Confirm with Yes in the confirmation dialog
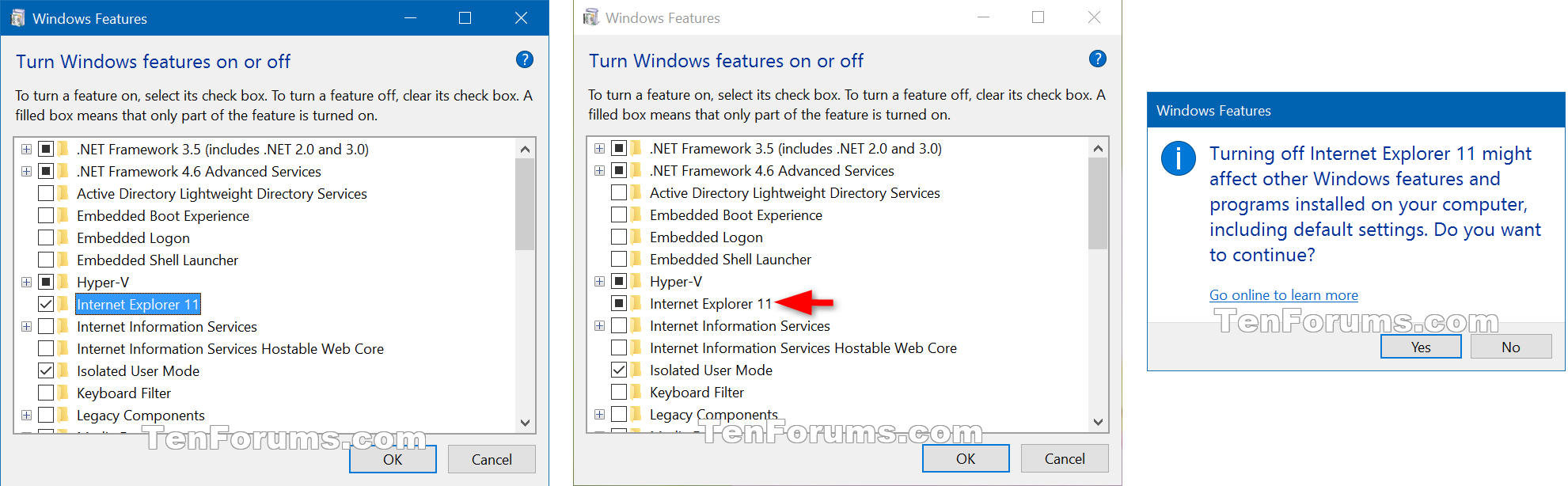Screen dimensions: 1568x486 point(1421,347)
